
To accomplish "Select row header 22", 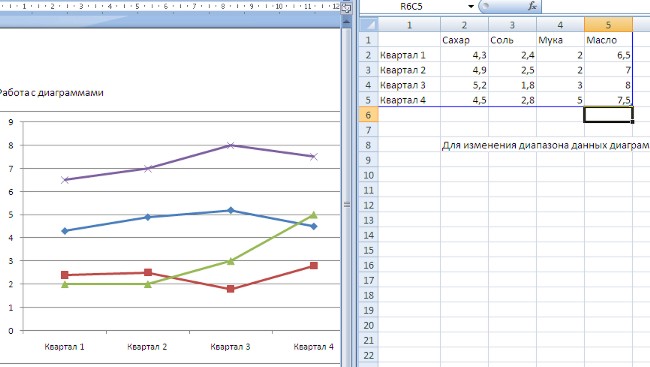I will [369, 355].
